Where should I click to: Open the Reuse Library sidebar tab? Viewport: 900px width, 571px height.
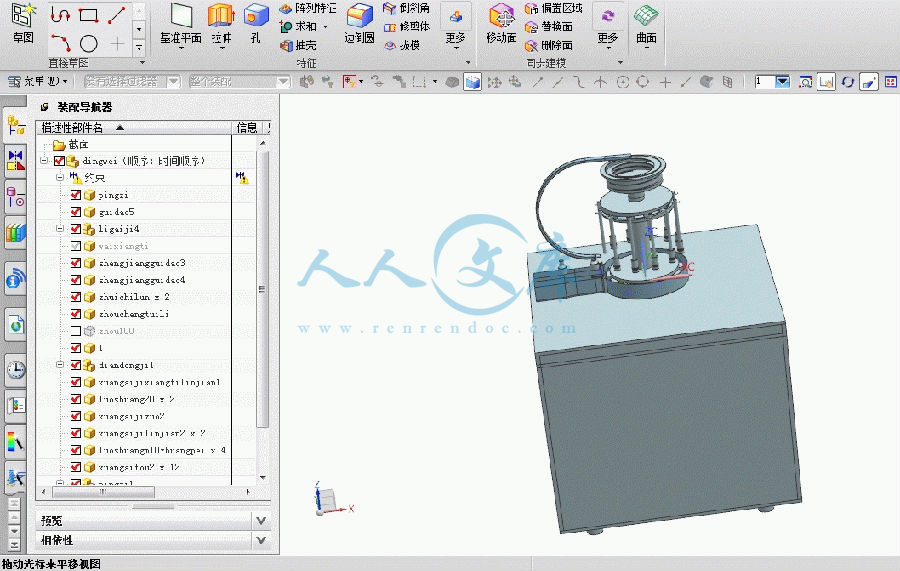click(15, 234)
